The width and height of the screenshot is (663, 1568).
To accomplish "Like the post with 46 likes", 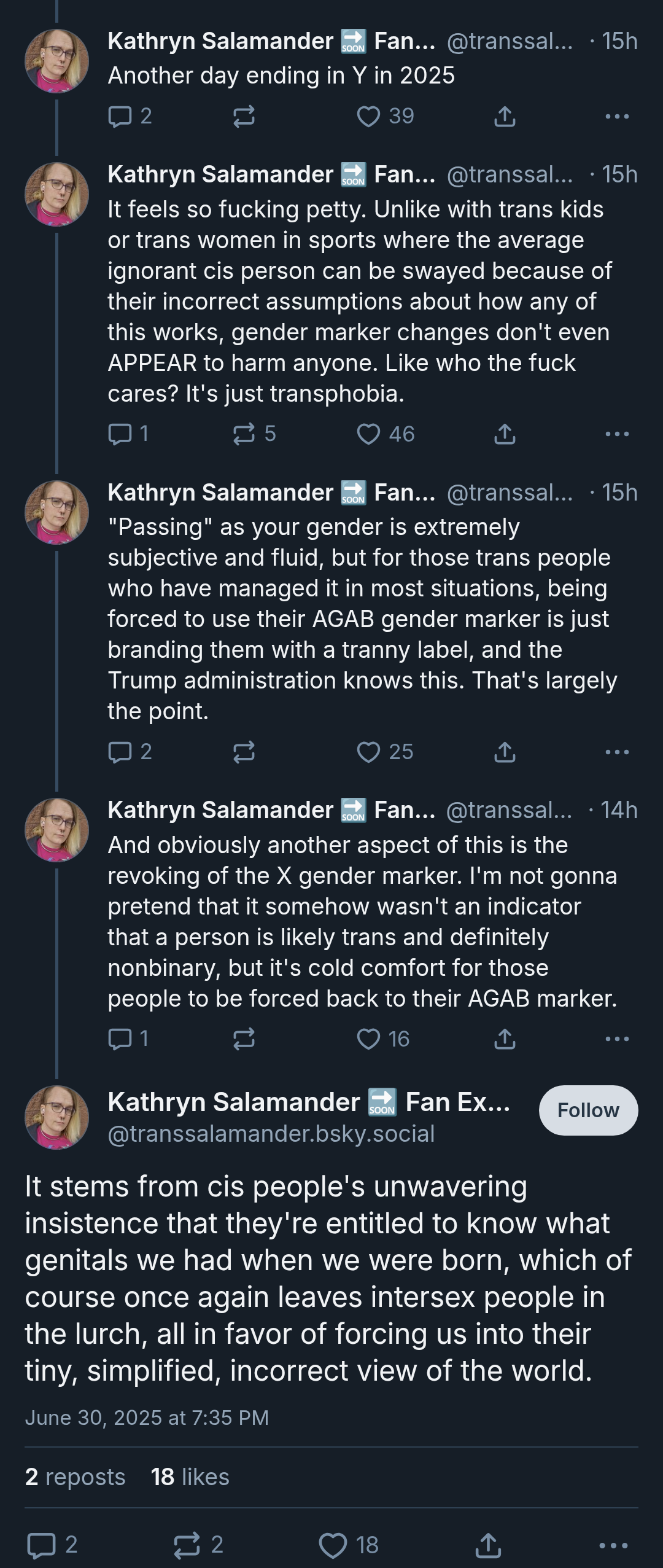I will click(386, 434).
